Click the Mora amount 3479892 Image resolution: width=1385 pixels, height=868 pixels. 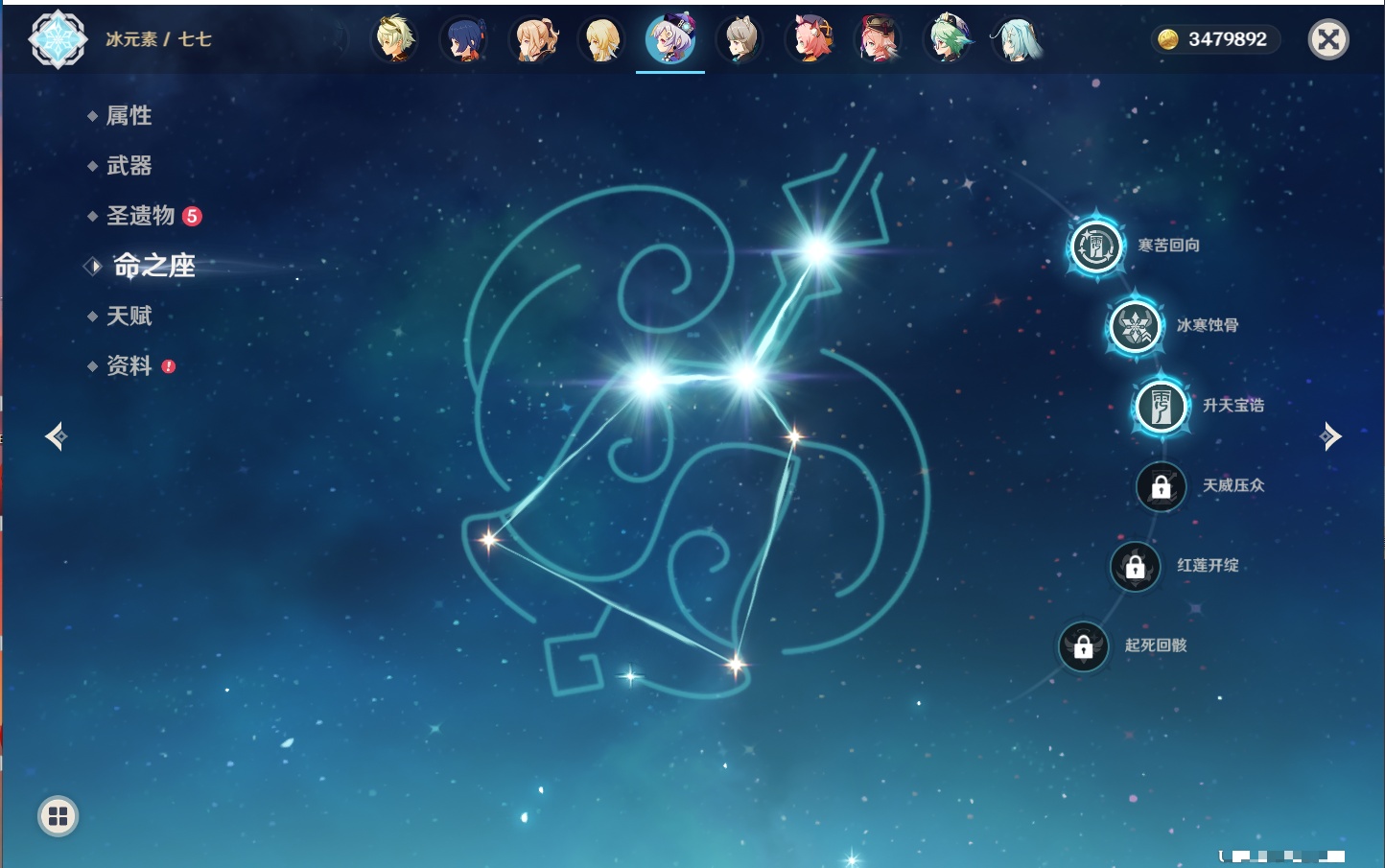click(1228, 39)
